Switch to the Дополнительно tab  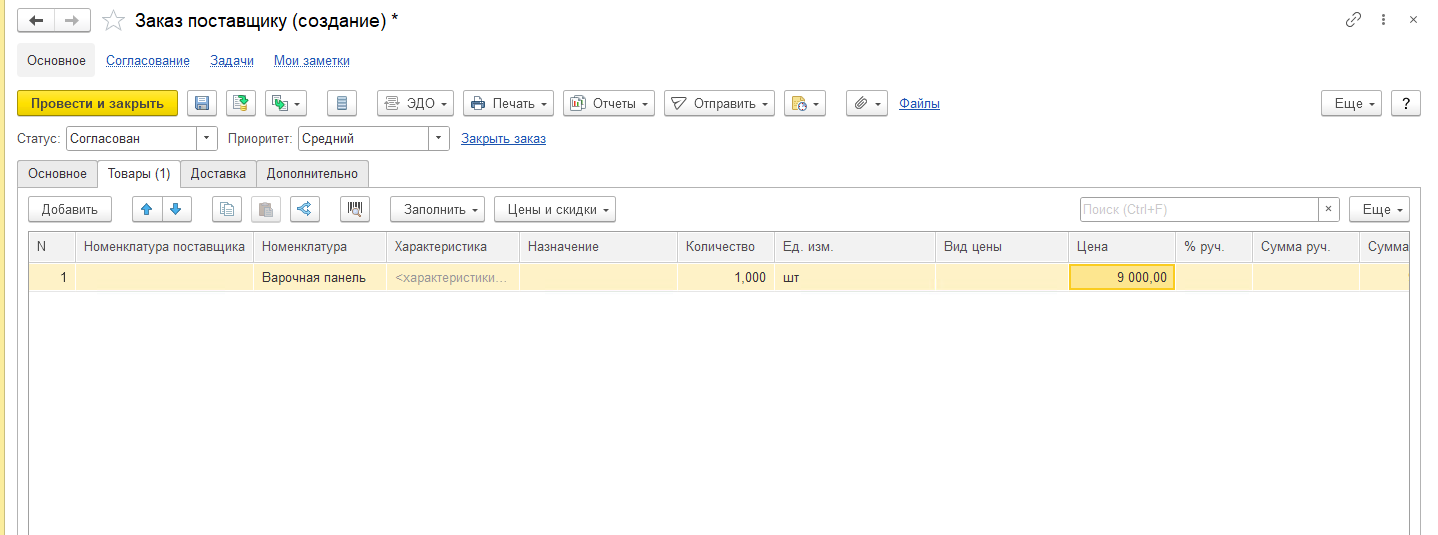pos(312,173)
